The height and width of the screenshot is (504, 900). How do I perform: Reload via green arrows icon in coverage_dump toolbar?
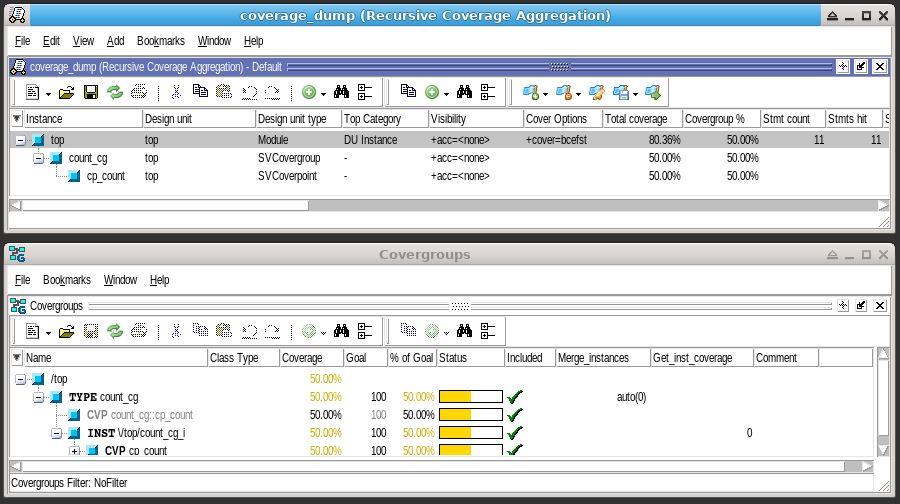pos(115,92)
